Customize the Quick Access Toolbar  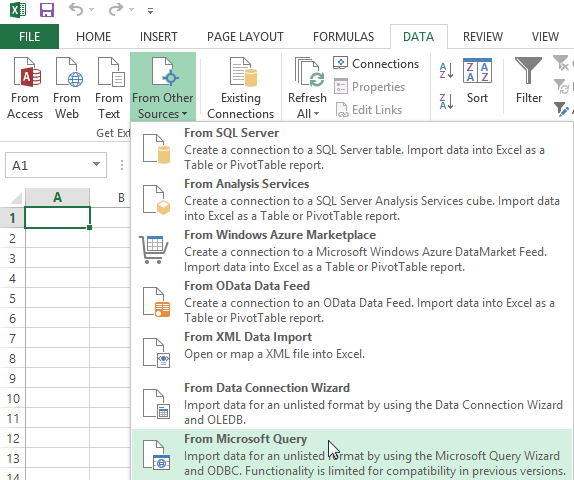coord(150,11)
